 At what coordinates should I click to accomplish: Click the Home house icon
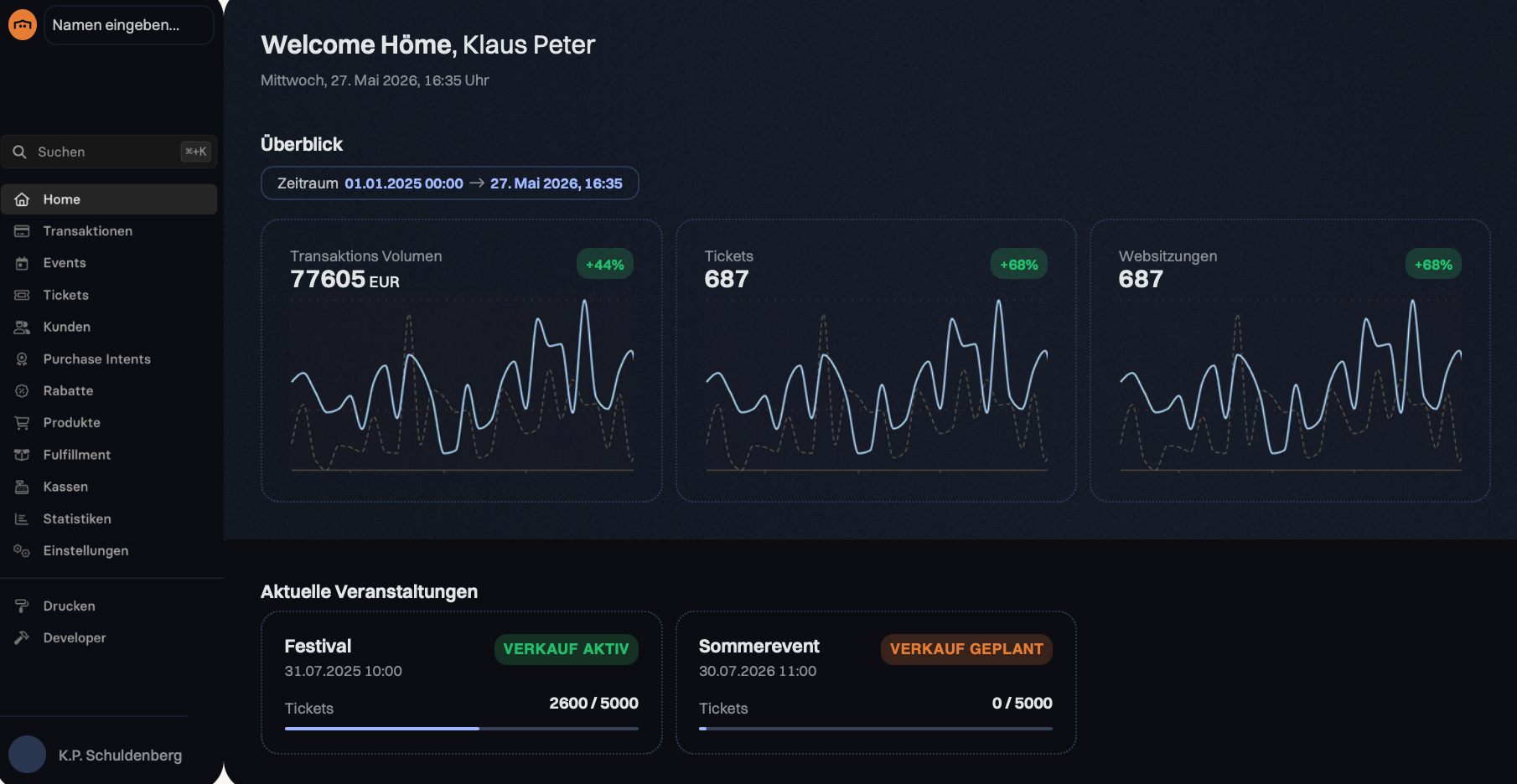pos(22,199)
